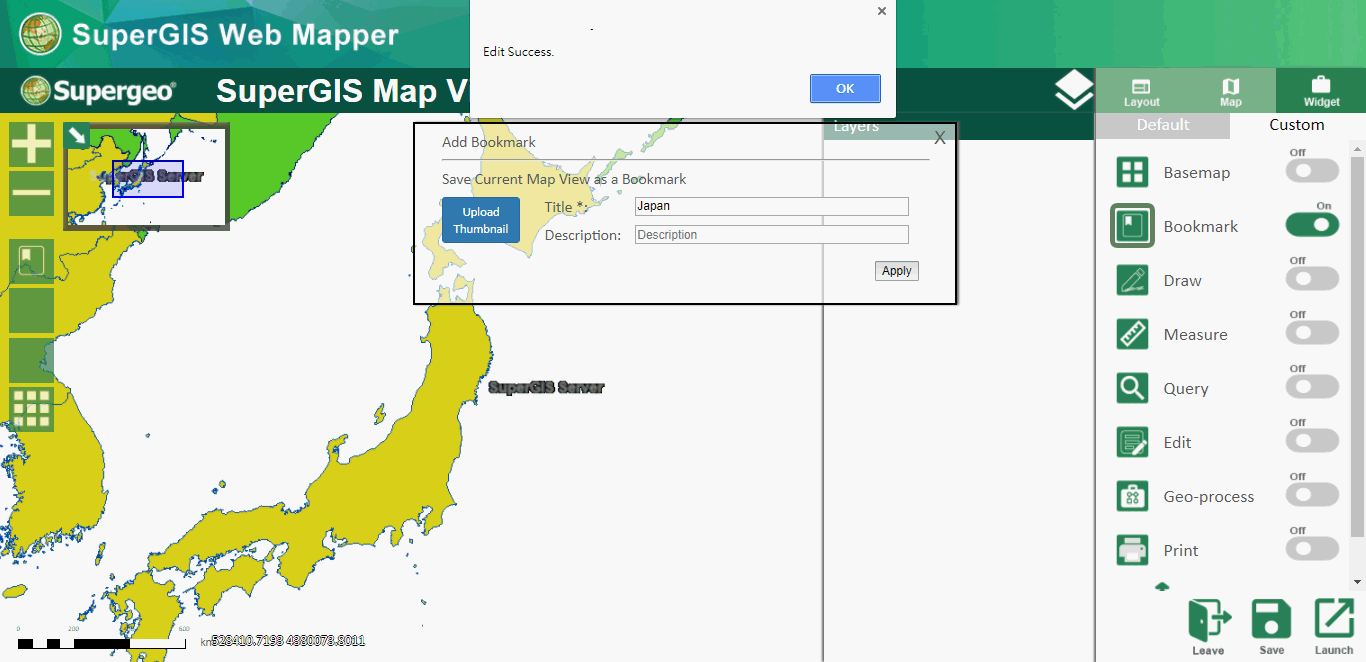
Task: Enable the Query toggle
Action: (x=1312, y=387)
